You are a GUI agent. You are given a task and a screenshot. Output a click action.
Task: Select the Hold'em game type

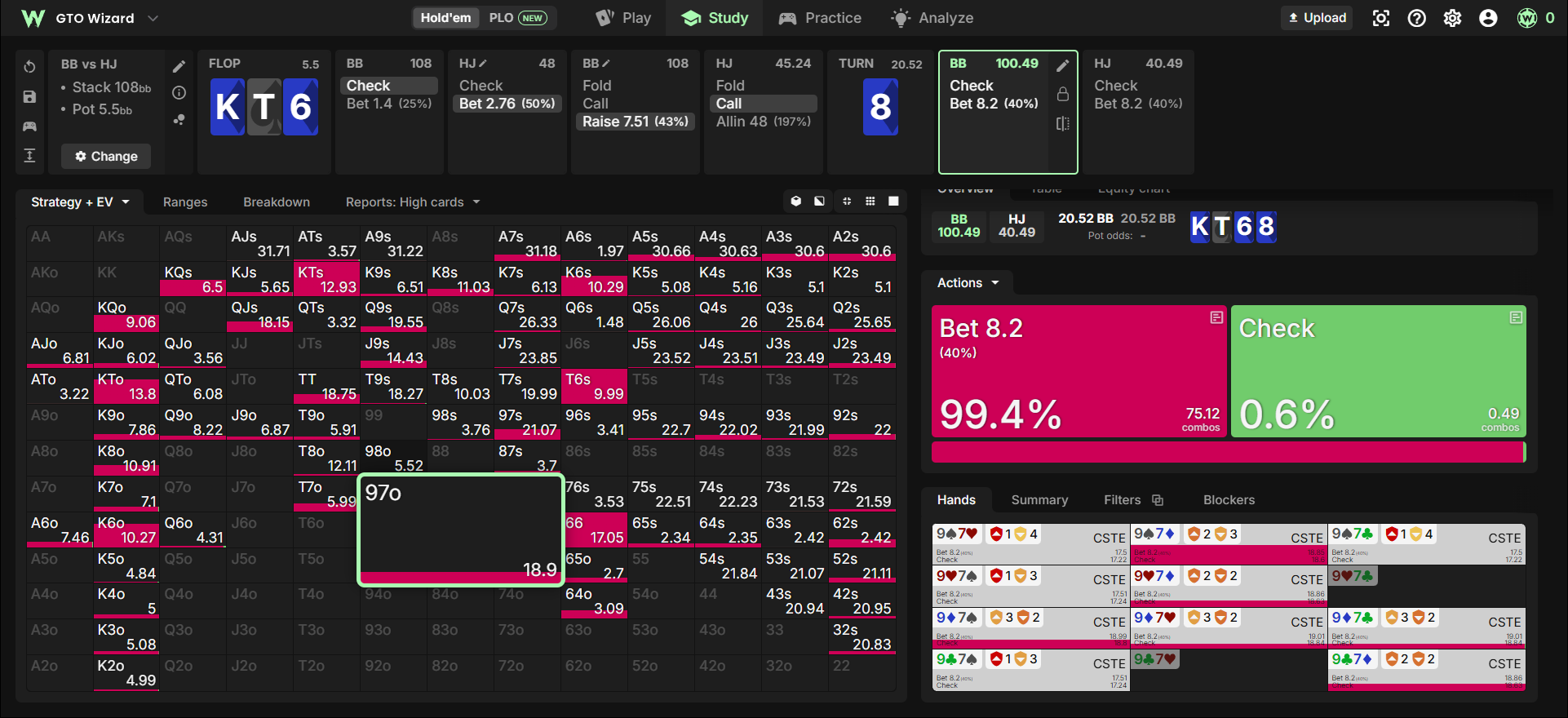(445, 18)
